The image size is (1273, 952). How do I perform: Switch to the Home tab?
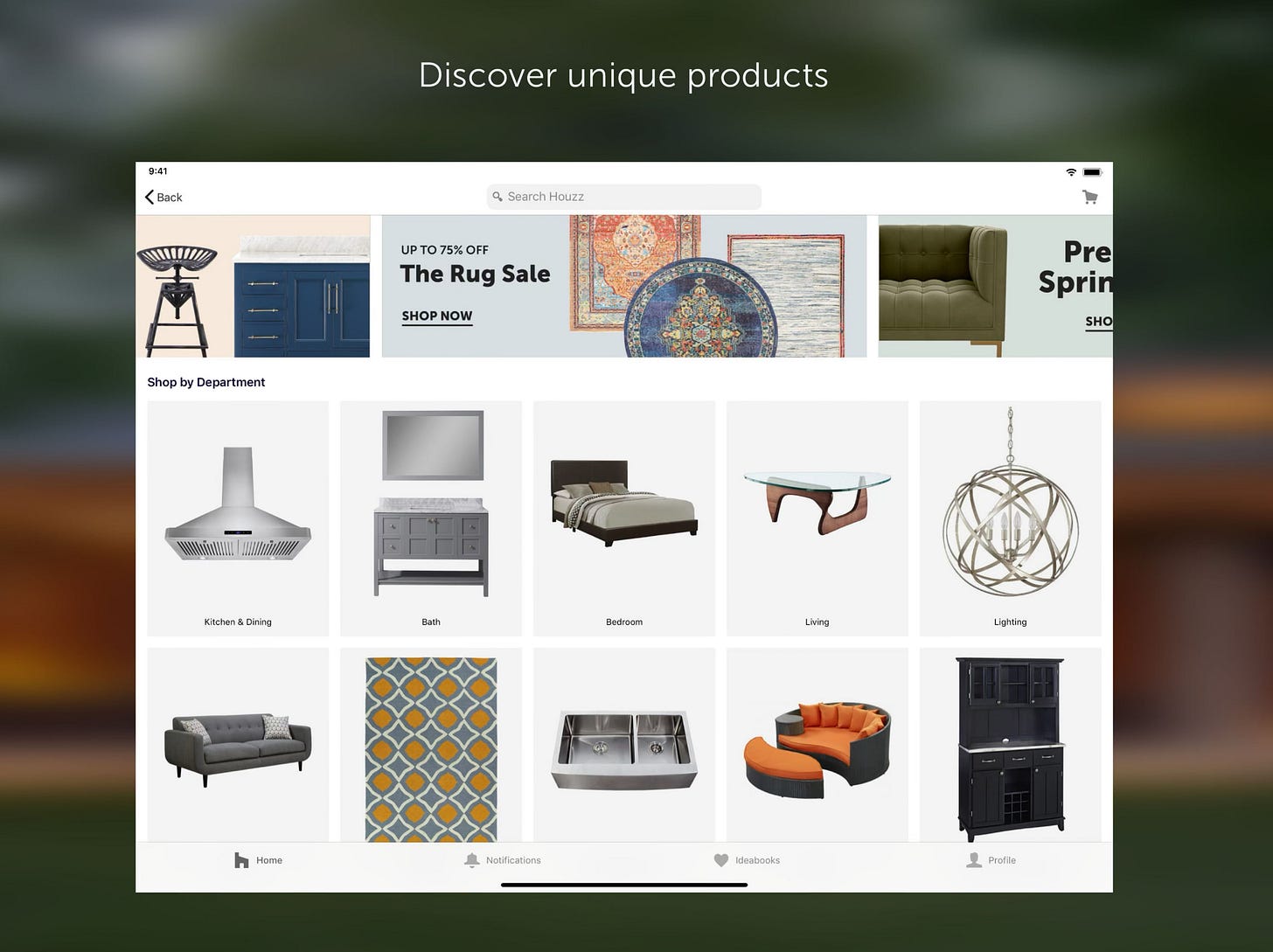point(258,860)
